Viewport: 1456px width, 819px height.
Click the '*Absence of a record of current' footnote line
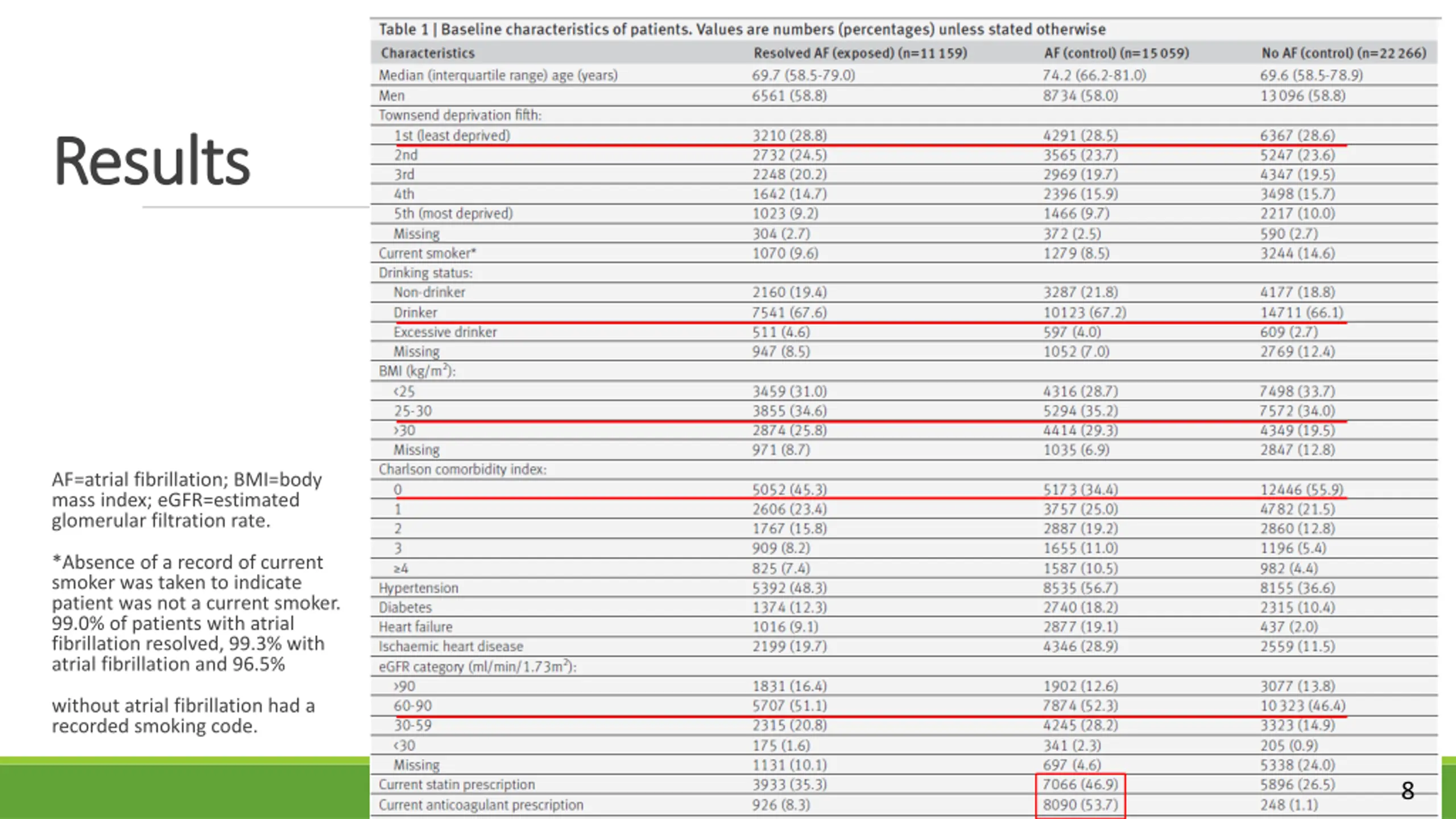187,562
